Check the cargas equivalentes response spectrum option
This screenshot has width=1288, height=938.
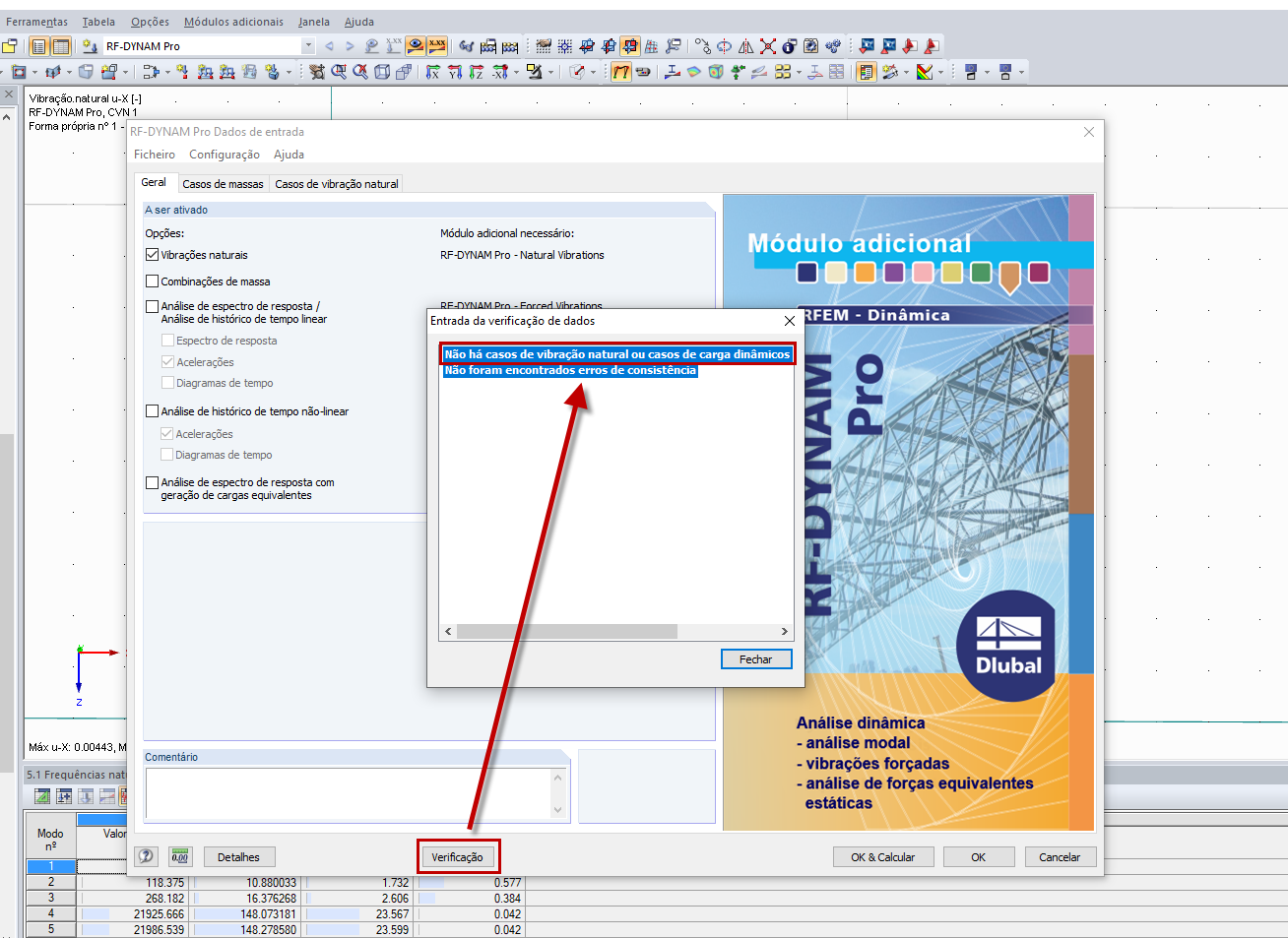click(x=153, y=483)
